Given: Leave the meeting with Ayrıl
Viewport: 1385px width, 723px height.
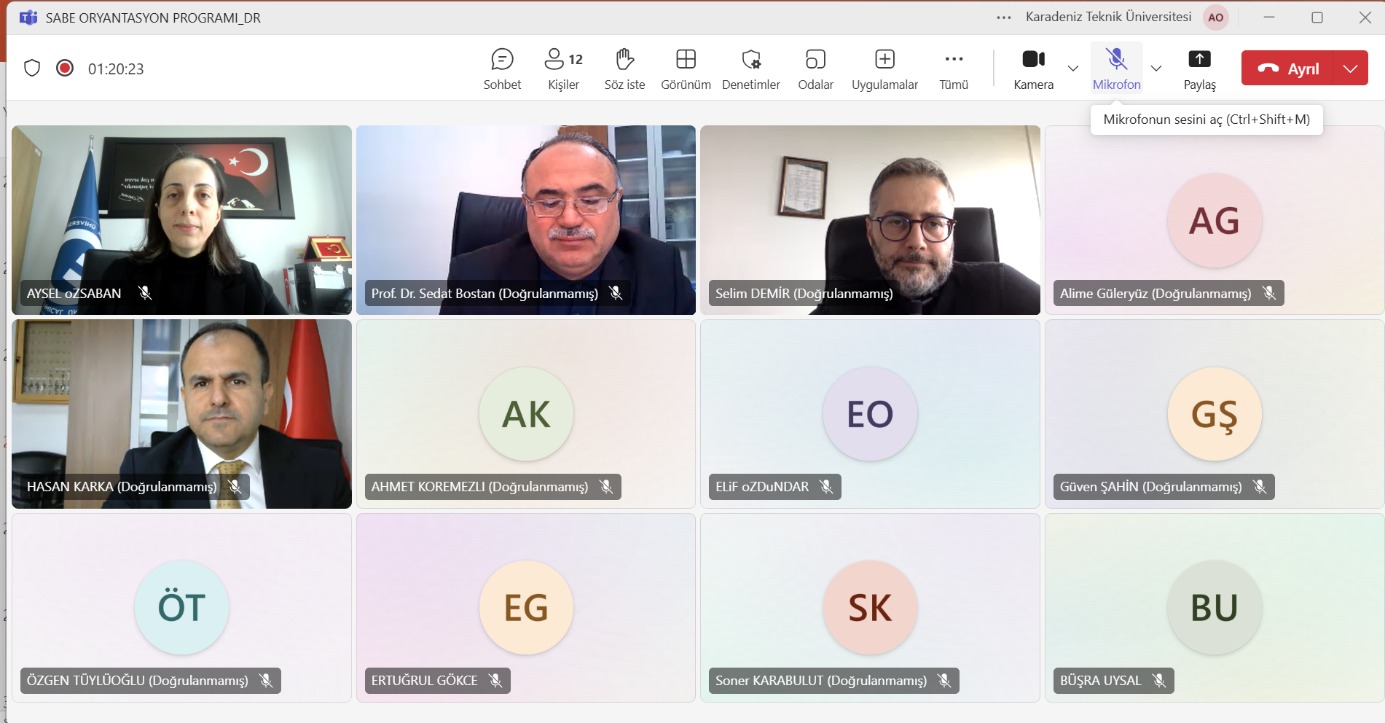Looking at the screenshot, I should 1290,68.
